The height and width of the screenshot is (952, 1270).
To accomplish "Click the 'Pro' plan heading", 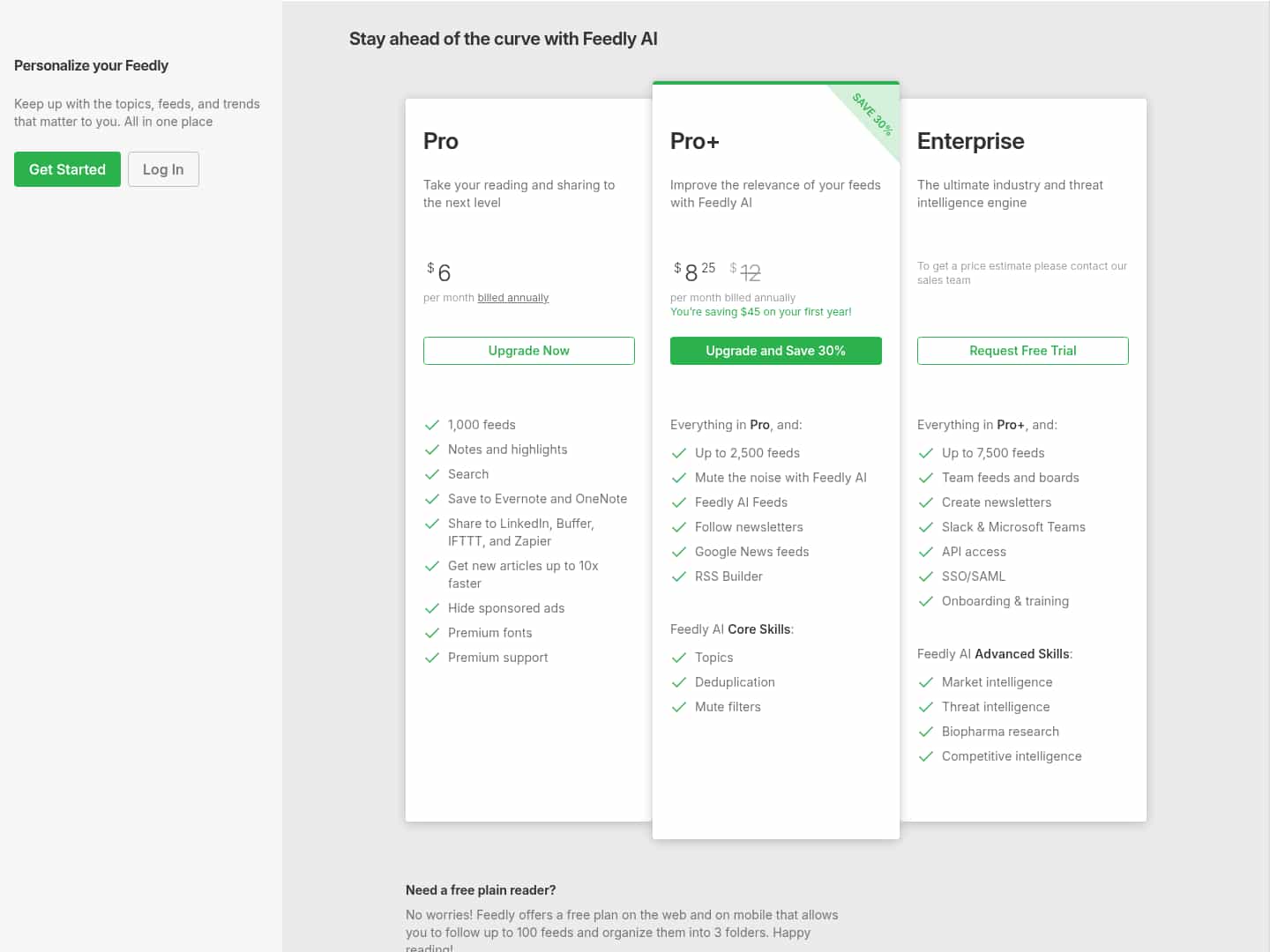I will coord(441,141).
